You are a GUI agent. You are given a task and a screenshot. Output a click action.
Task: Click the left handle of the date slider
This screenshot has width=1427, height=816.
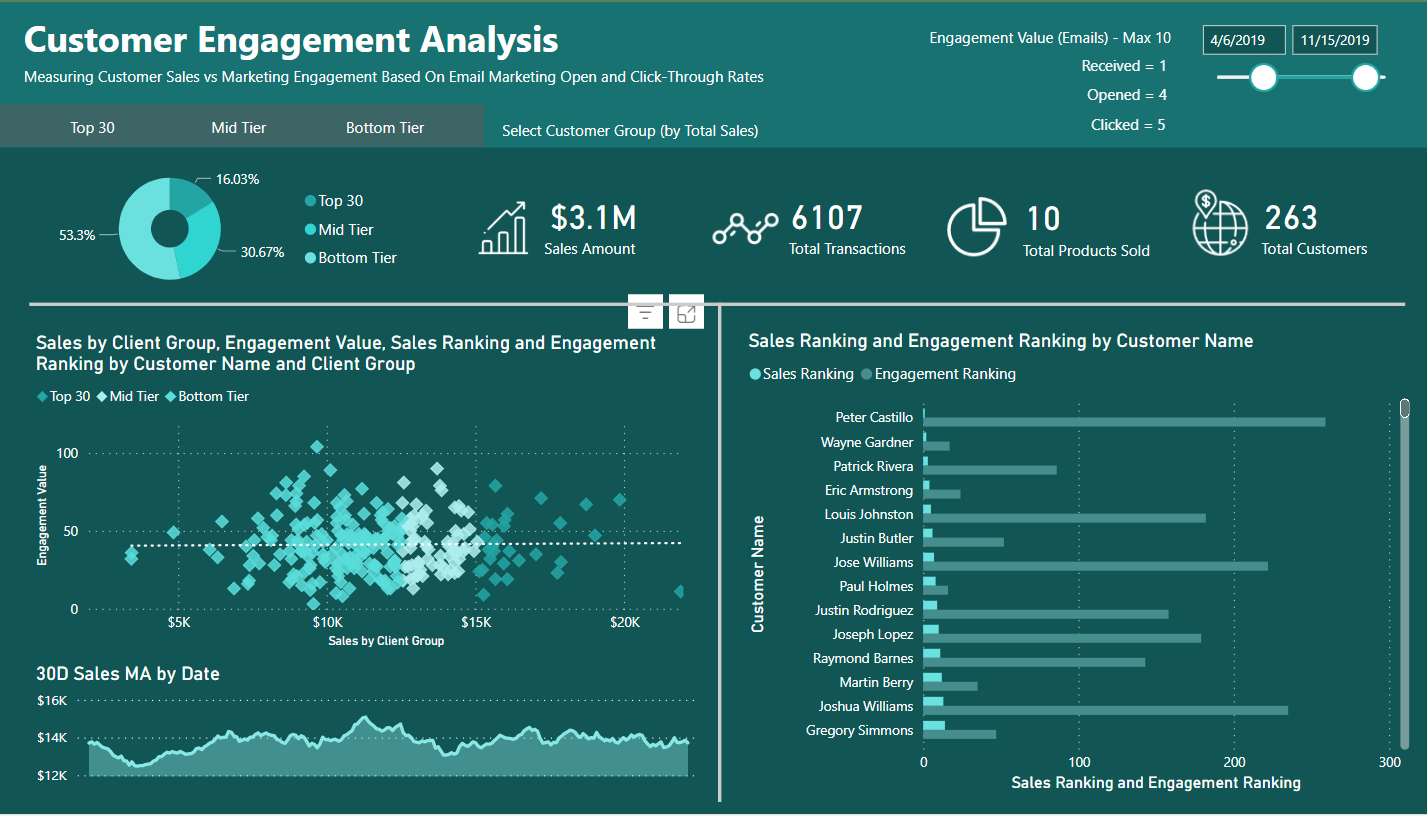coord(1263,77)
